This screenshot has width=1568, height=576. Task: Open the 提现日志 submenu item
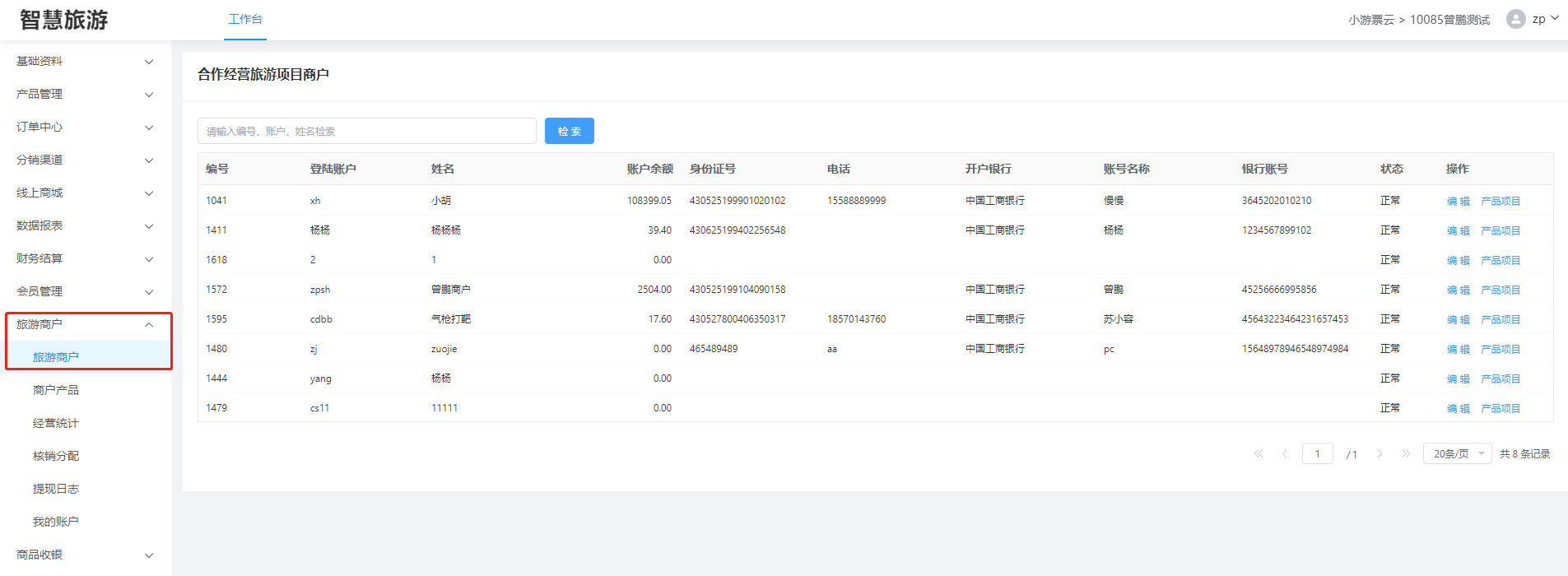coord(56,489)
